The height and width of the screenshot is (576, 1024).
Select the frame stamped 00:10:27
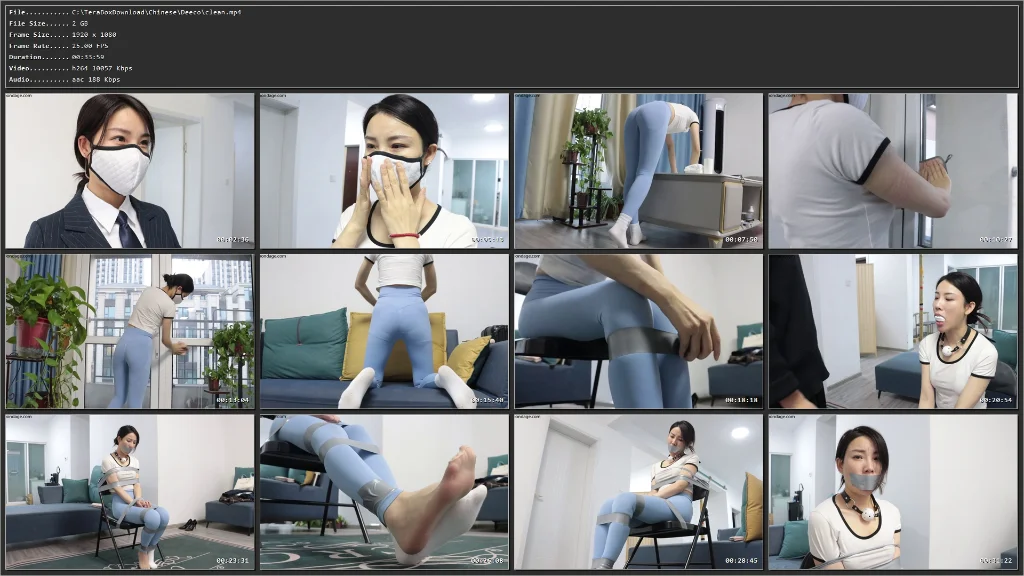[893, 170]
